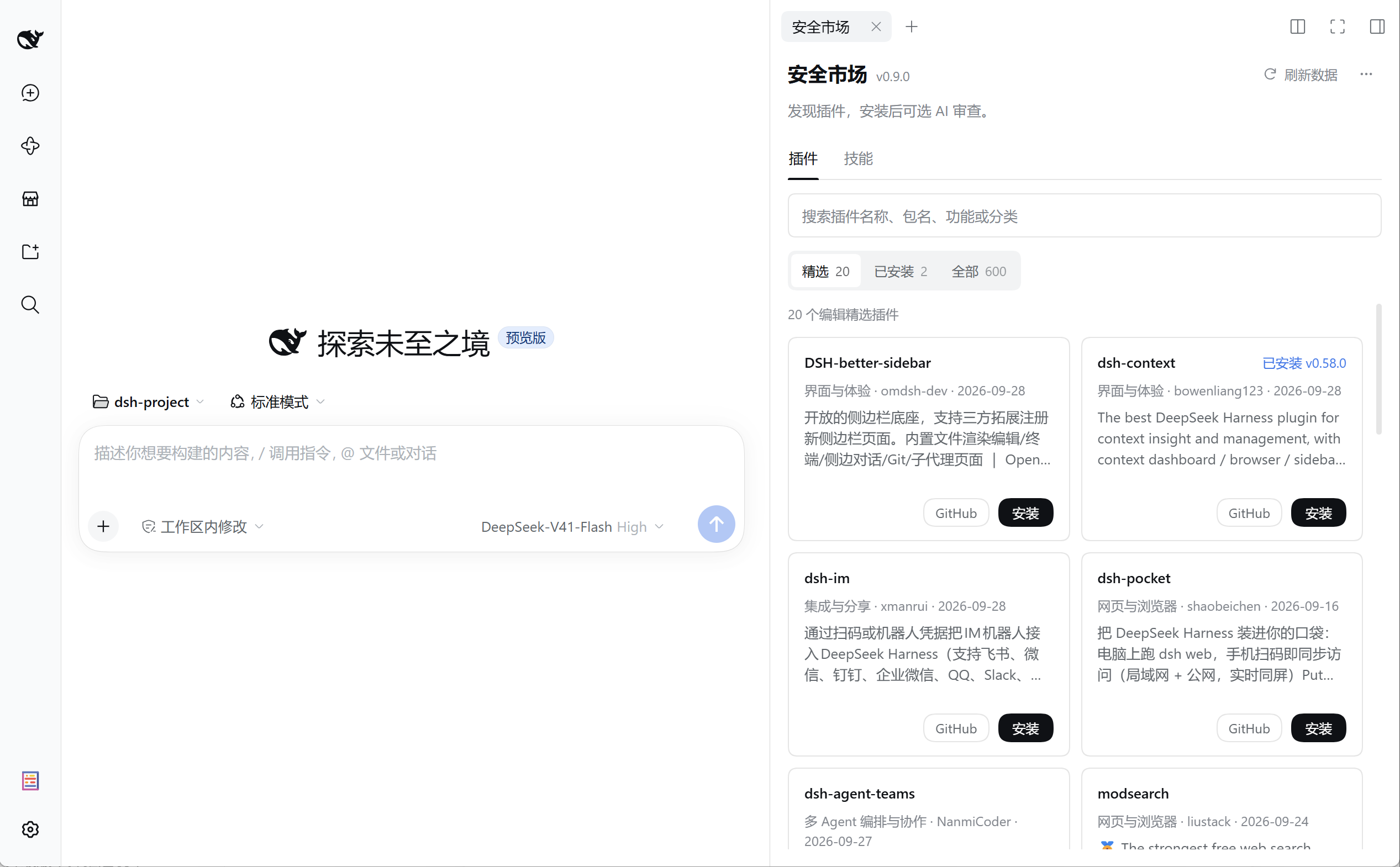Click the 预览版 badge
Image resolution: width=1400 pixels, height=867 pixels.
[x=525, y=338]
